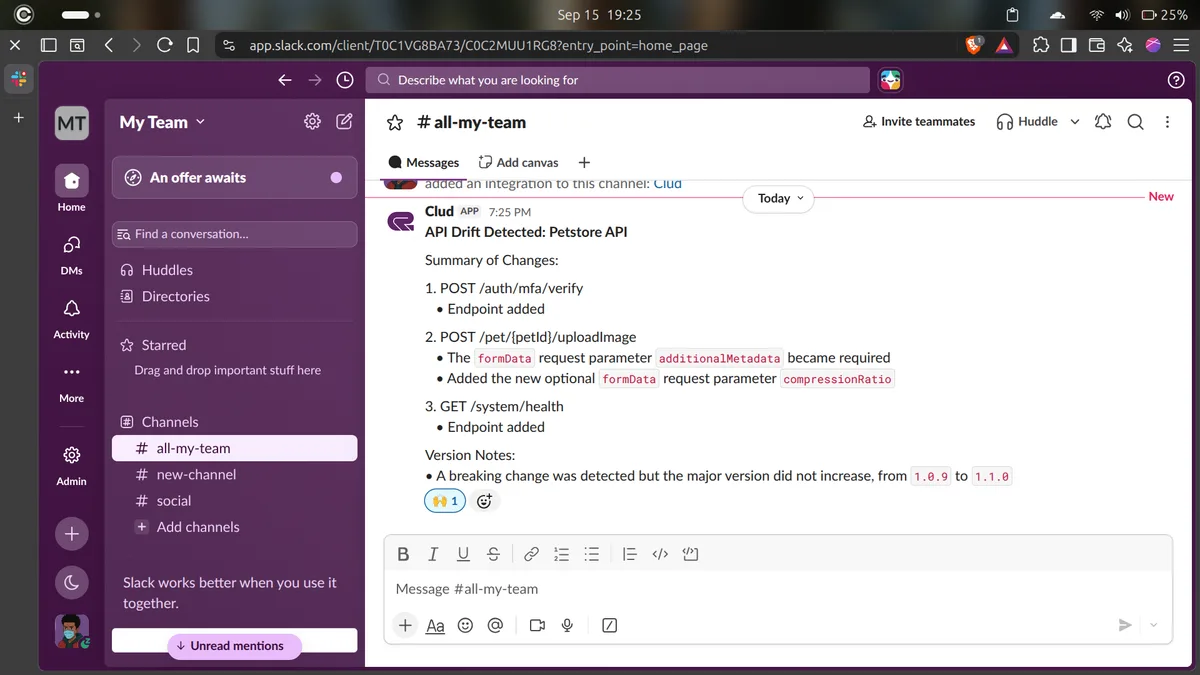Image resolution: width=1200 pixels, height=675 pixels.
Task: Insert a code block in the composer
Action: click(690, 554)
